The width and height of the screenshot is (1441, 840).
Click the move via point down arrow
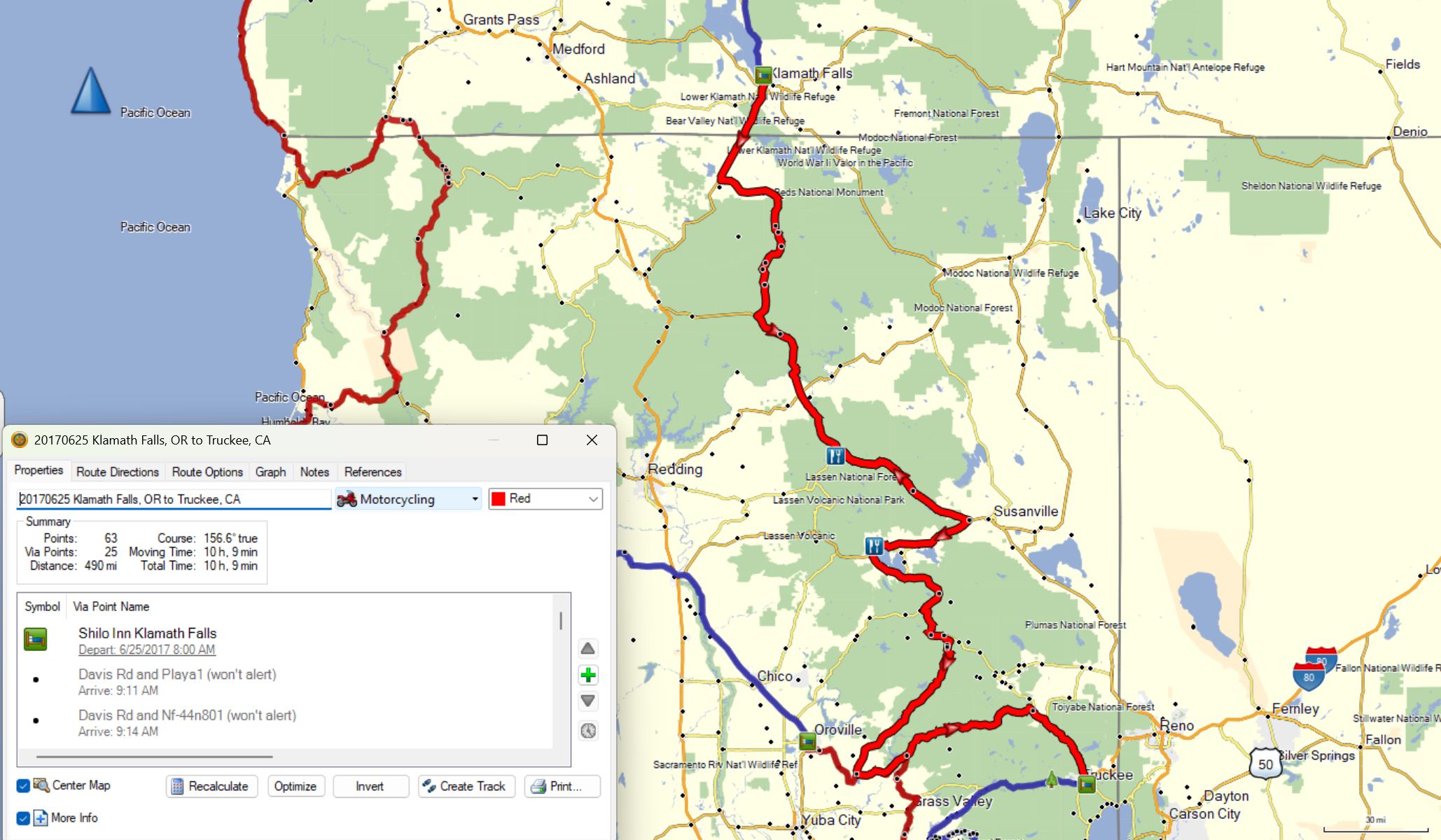point(588,701)
